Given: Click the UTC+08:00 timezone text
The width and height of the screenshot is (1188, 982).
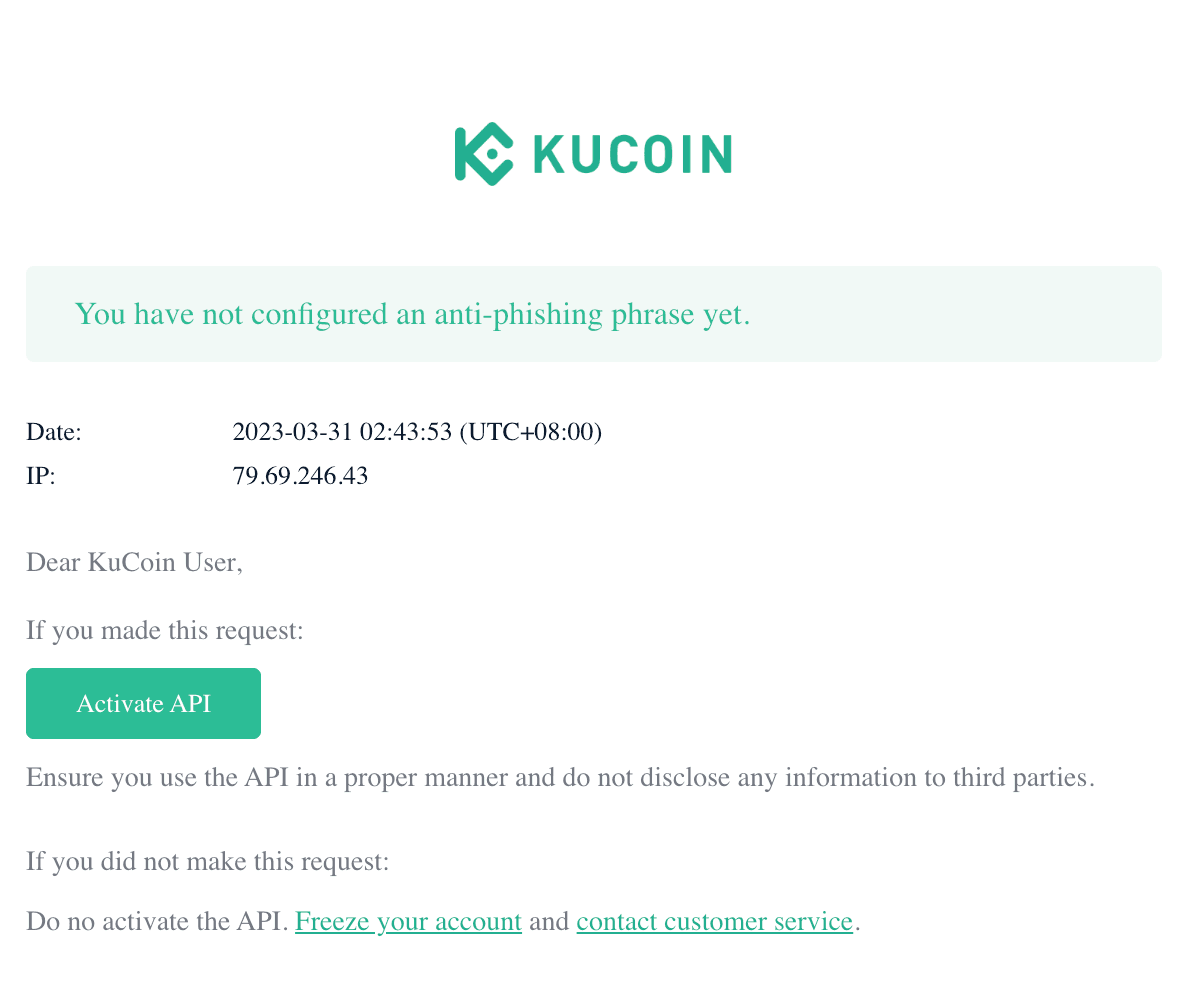Looking at the screenshot, I should 531,432.
